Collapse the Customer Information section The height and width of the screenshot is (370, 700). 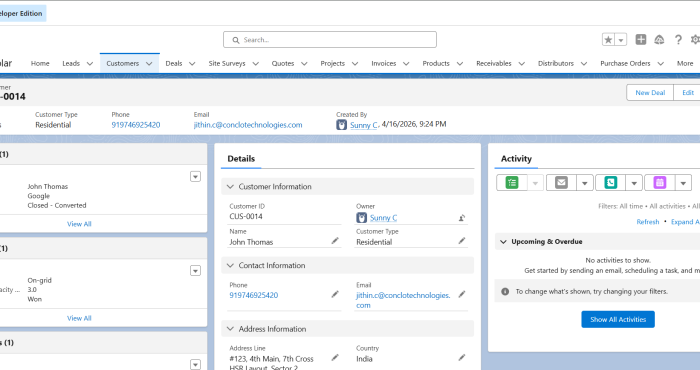230,187
